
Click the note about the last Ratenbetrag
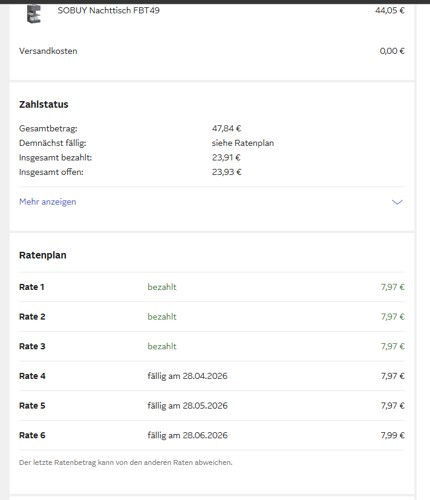(126, 462)
